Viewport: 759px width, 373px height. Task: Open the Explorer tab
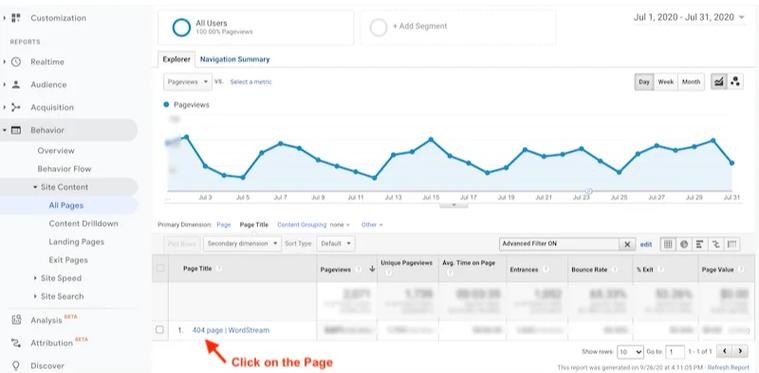(176, 60)
